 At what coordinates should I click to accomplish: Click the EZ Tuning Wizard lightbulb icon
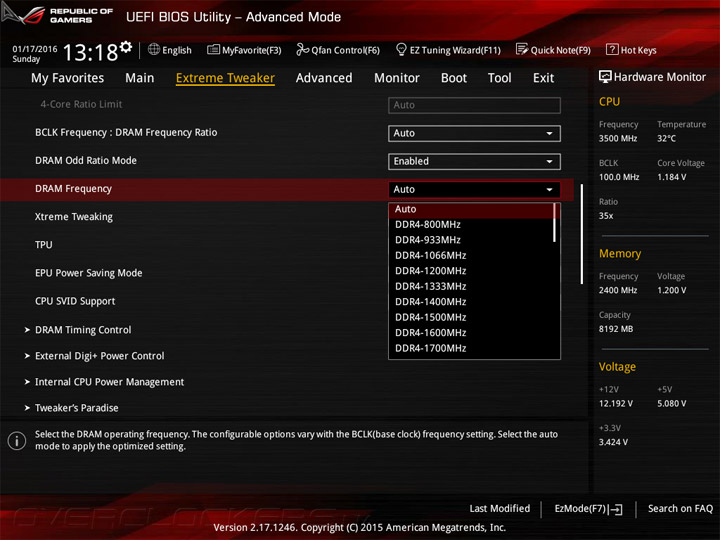click(401, 49)
